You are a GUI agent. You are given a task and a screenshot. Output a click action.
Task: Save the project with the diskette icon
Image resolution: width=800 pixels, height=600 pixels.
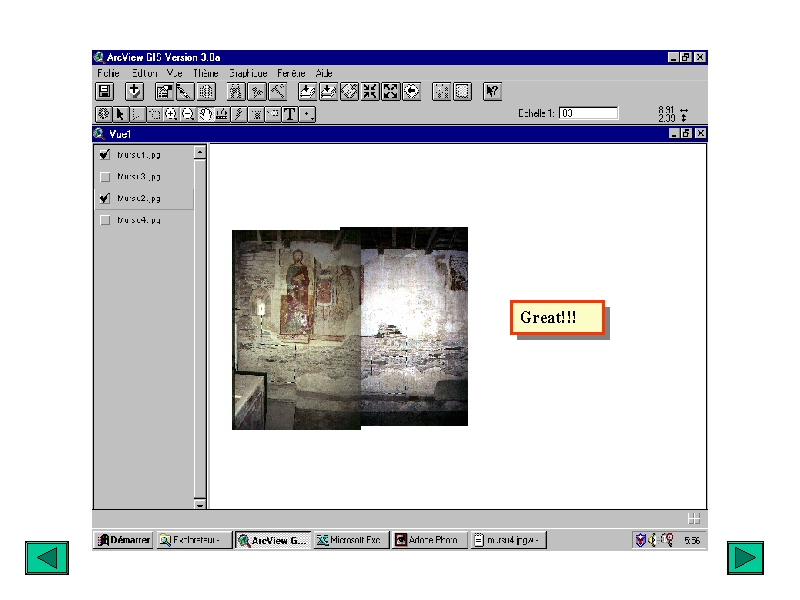tap(105, 91)
